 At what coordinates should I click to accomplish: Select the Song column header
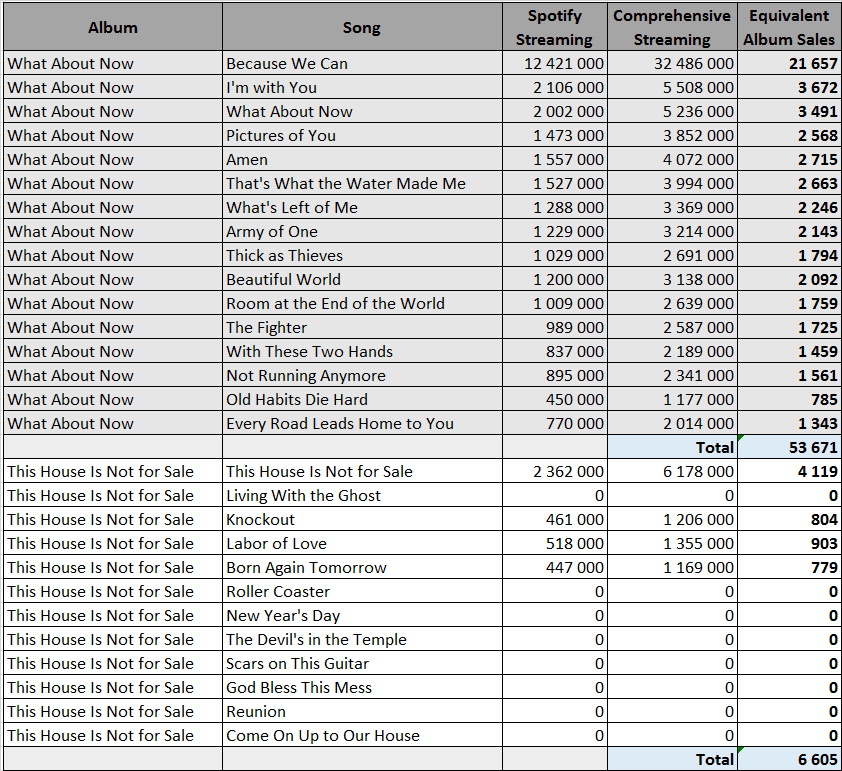click(x=362, y=27)
